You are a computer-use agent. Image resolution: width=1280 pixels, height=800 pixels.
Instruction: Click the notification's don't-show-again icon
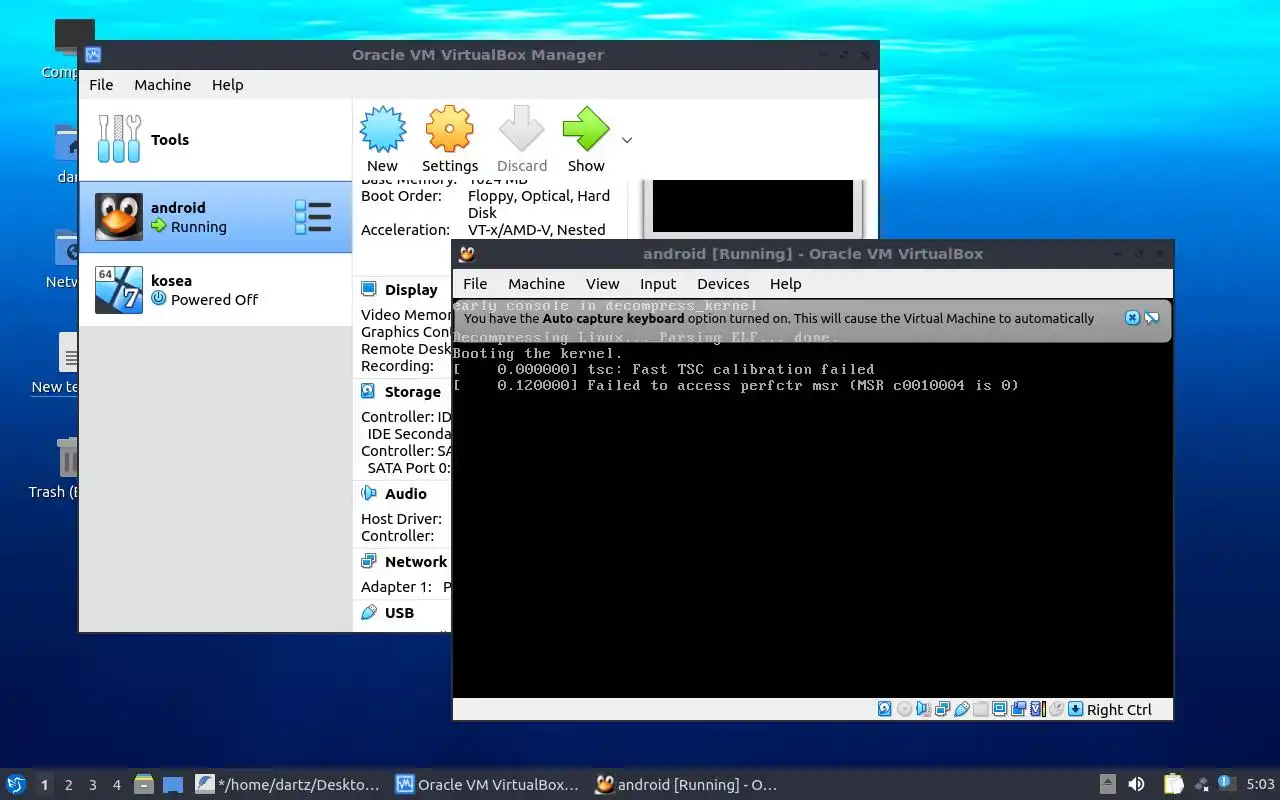[x=1152, y=318]
